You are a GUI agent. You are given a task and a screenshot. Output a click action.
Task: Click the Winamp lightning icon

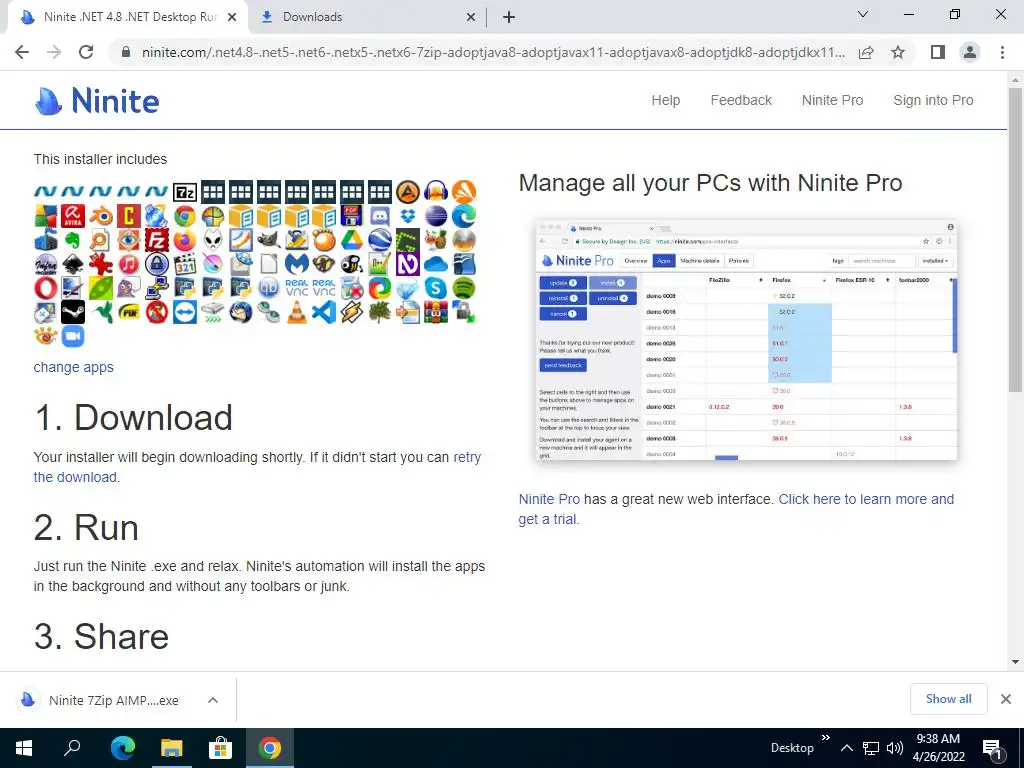[352, 312]
